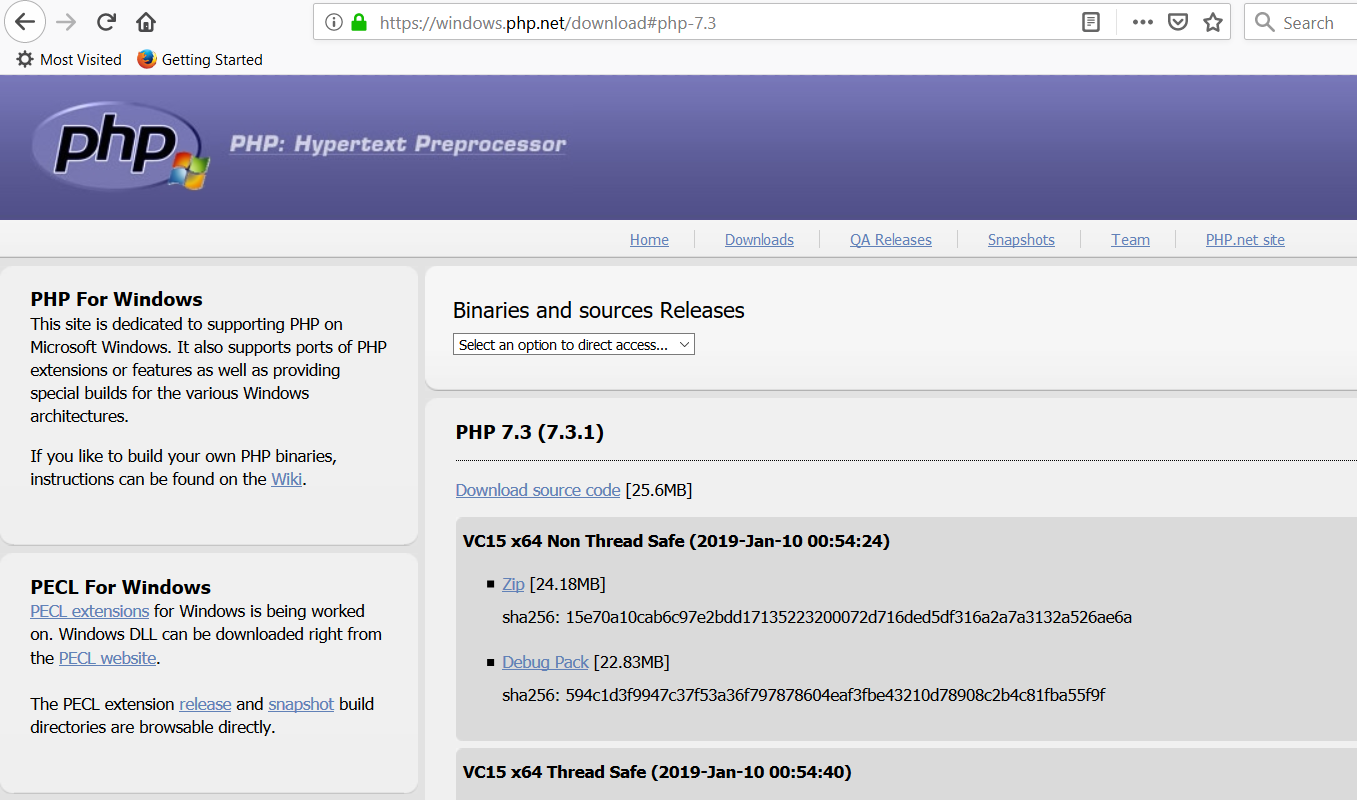This screenshot has height=800, width=1357.
Task: Reload the page with the refresh icon
Action: pos(106,22)
